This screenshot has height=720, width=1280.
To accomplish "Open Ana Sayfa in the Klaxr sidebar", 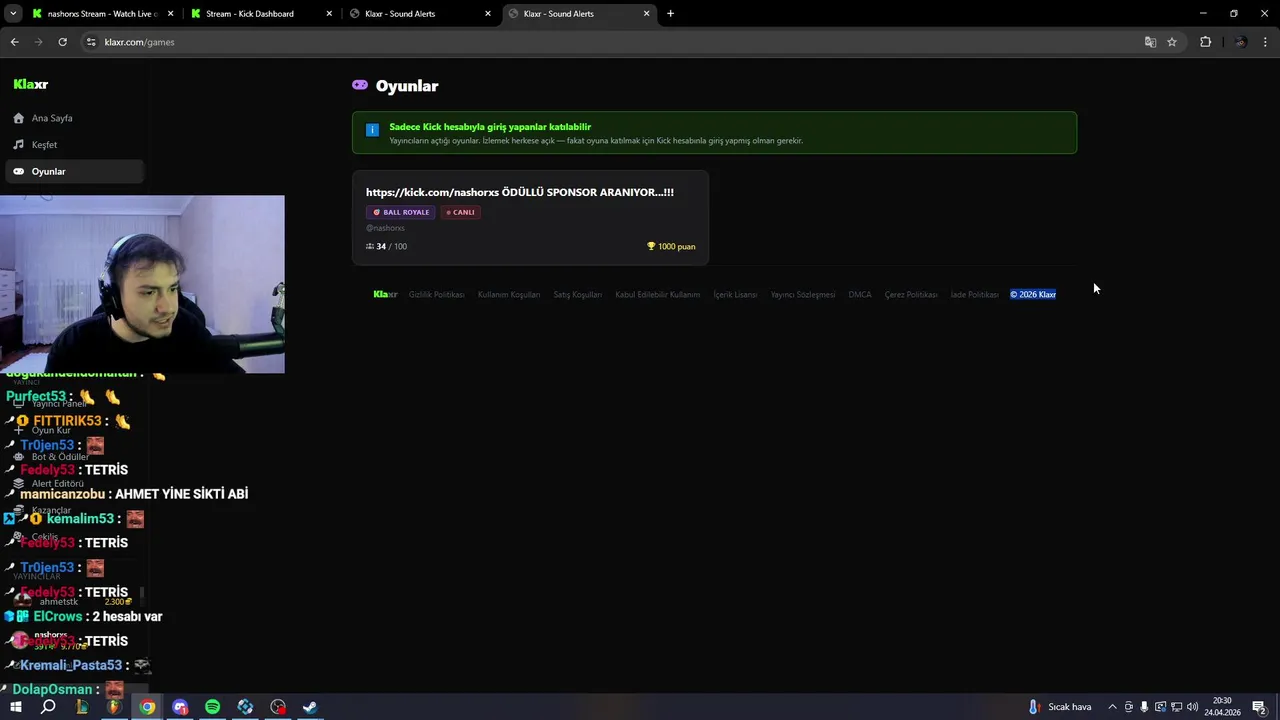I will pos(74,118).
